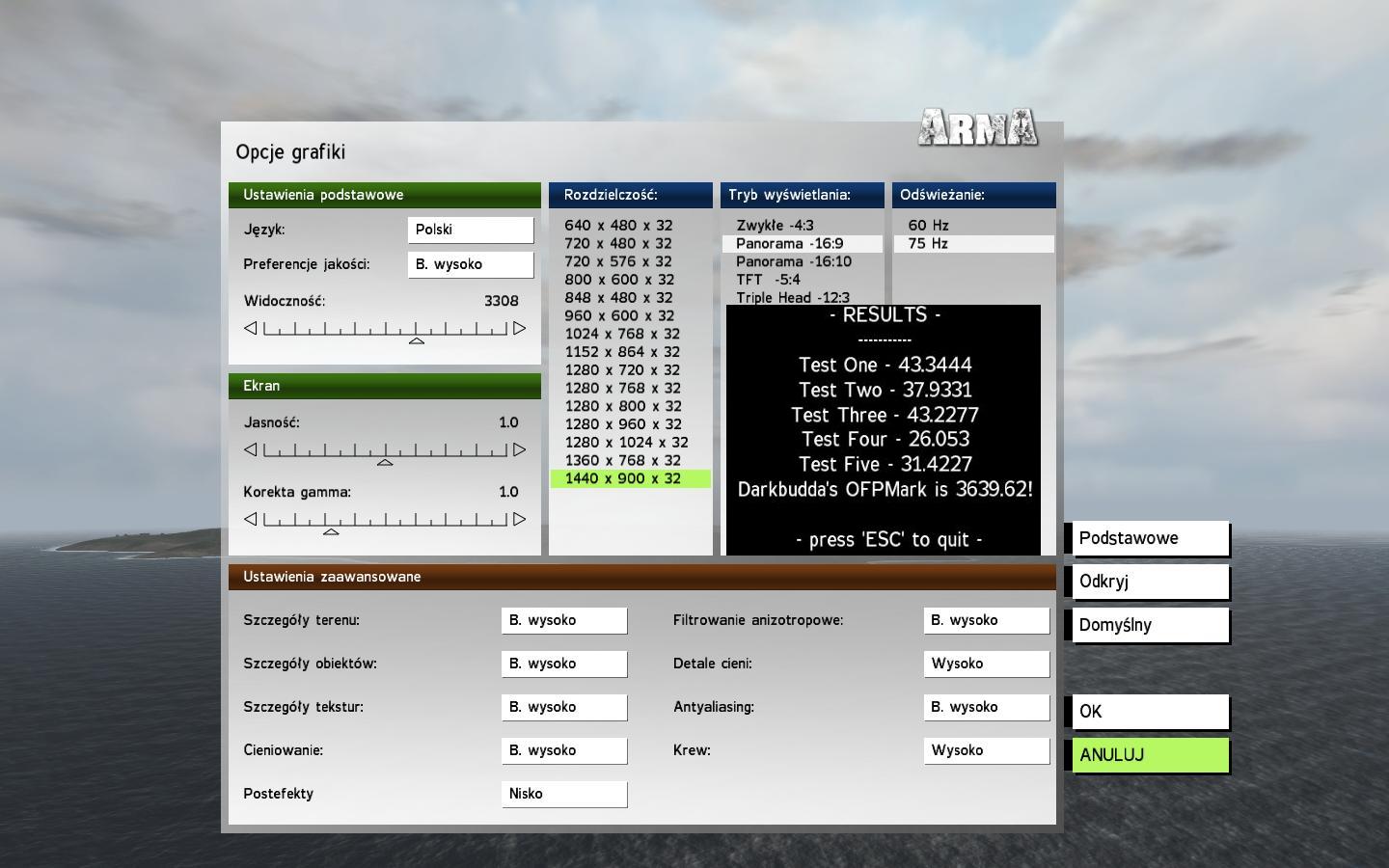Click the Widoczność slider track
1389x868 pixels.
click(385, 329)
